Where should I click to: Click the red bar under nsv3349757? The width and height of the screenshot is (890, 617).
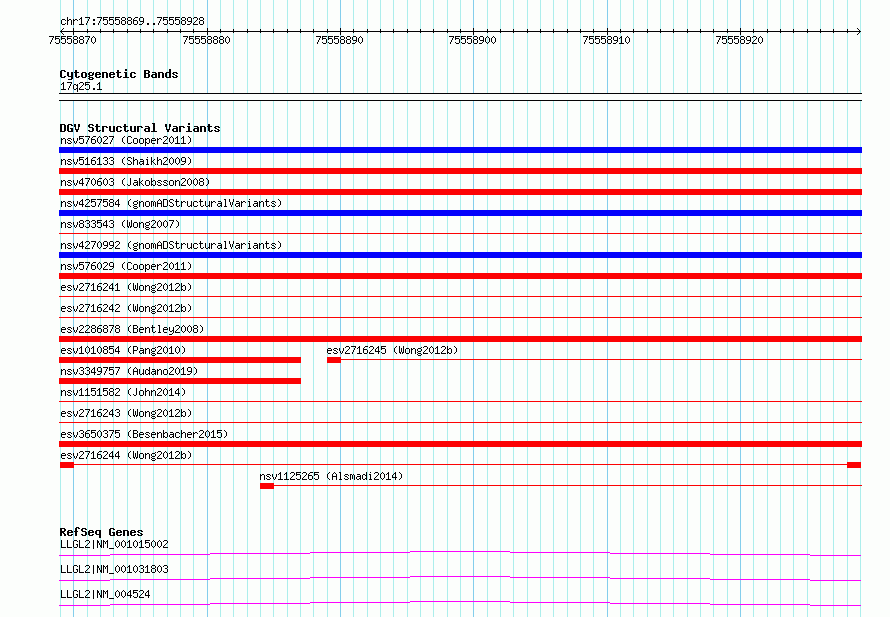[180, 381]
